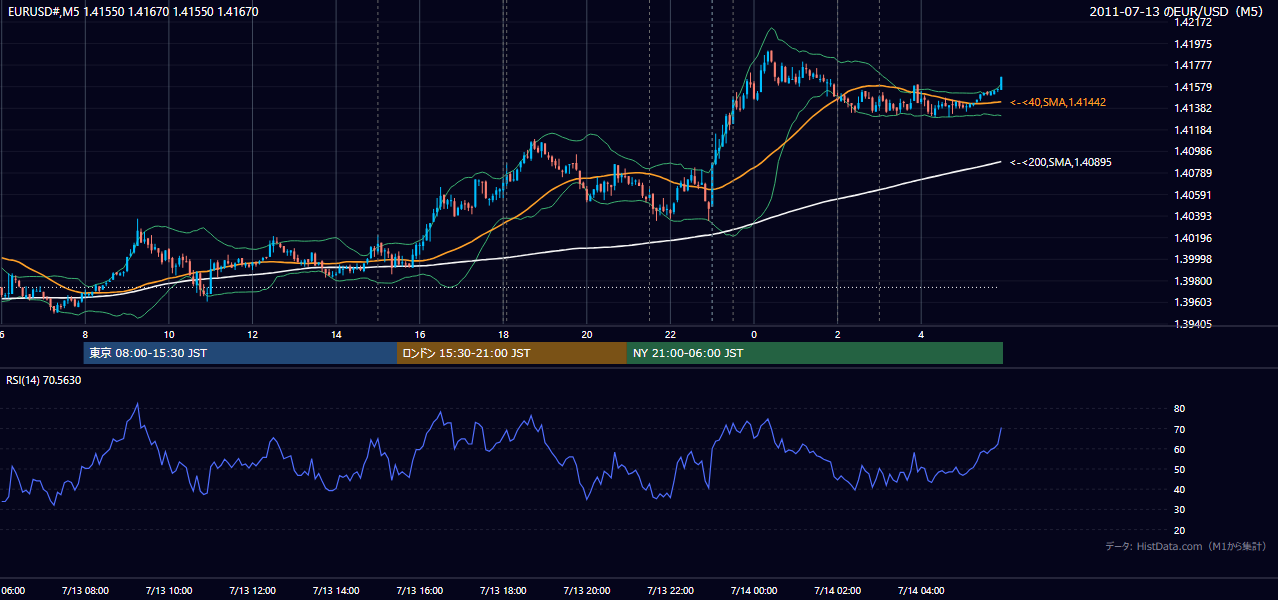The image size is (1278, 600).
Task: Click the hour 20 tick under the price chart
Action: click(x=587, y=334)
